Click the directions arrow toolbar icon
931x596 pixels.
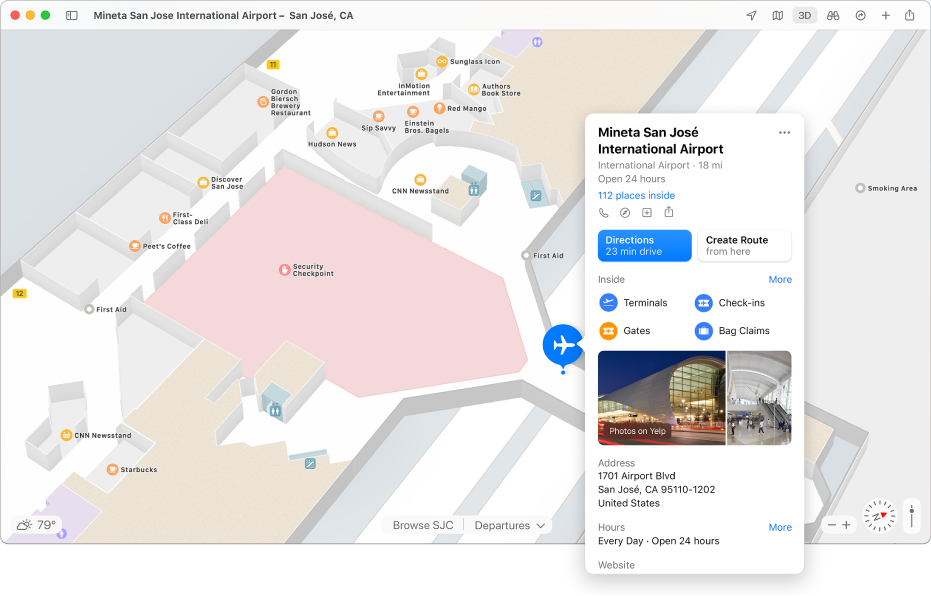pyautogui.click(x=860, y=15)
